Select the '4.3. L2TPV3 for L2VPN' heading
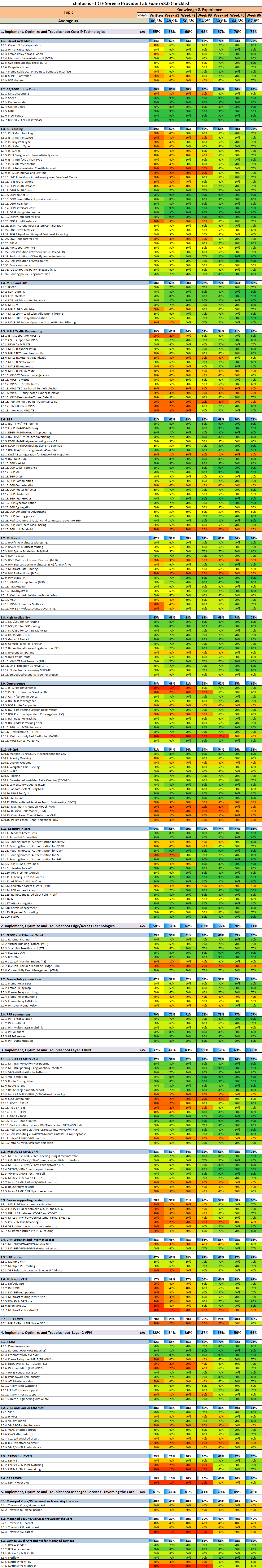Viewport: 262px width, 1568px height. (68, 1456)
